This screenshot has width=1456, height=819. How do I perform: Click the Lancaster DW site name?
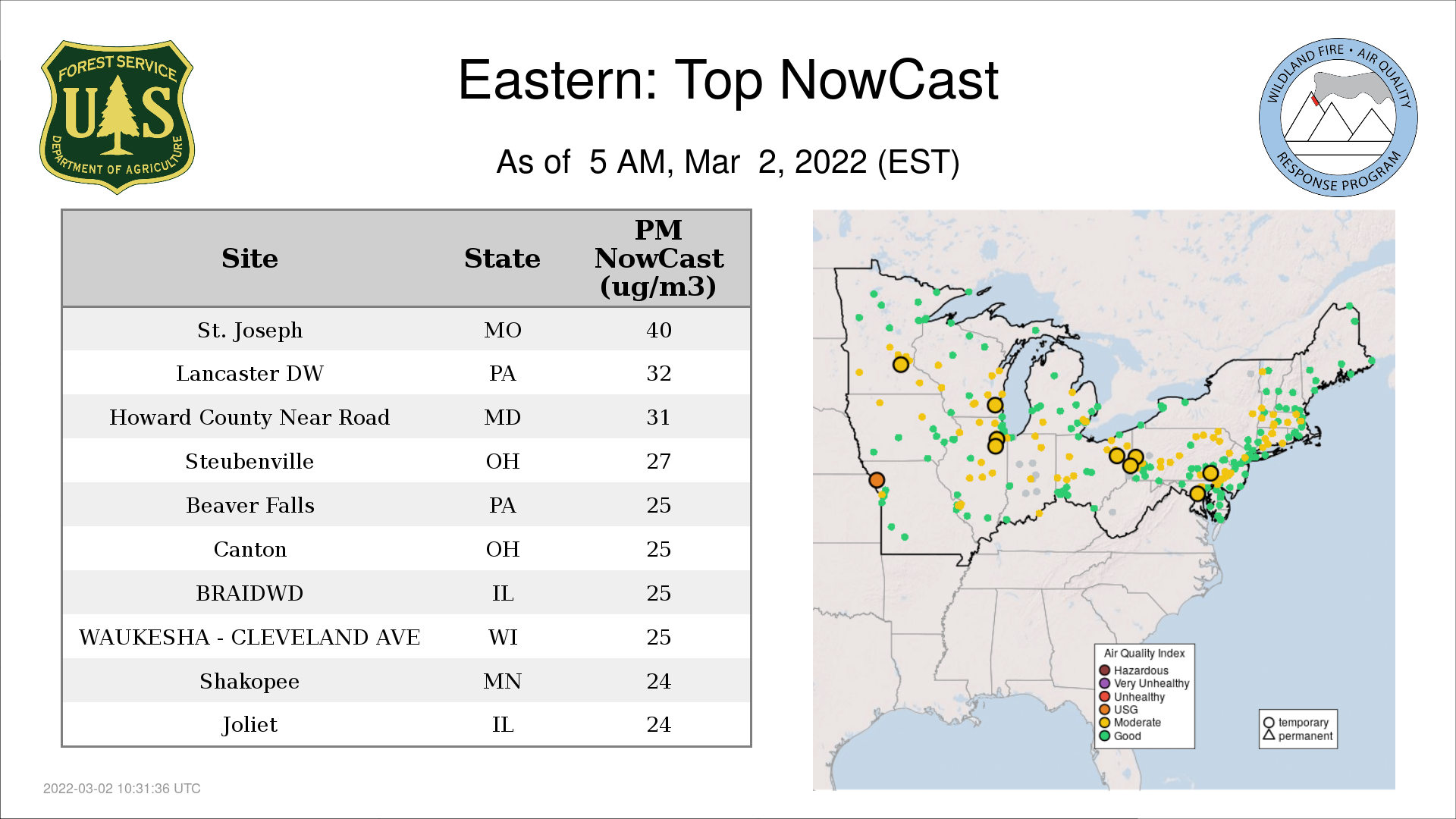pyautogui.click(x=249, y=373)
